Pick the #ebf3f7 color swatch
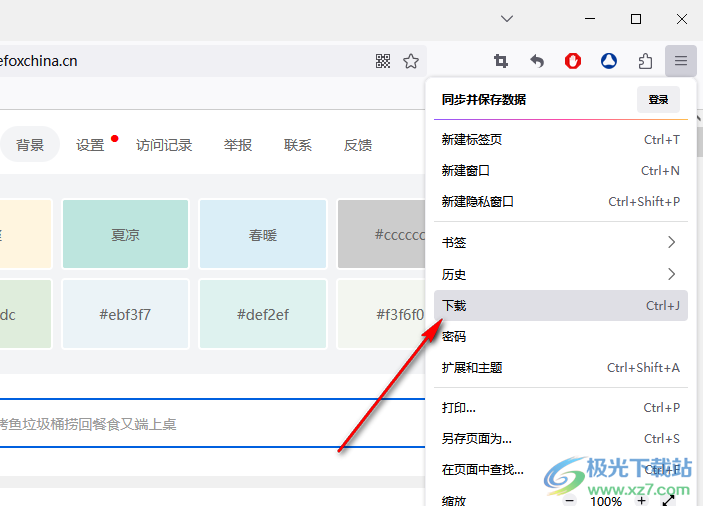 click(126, 314)
